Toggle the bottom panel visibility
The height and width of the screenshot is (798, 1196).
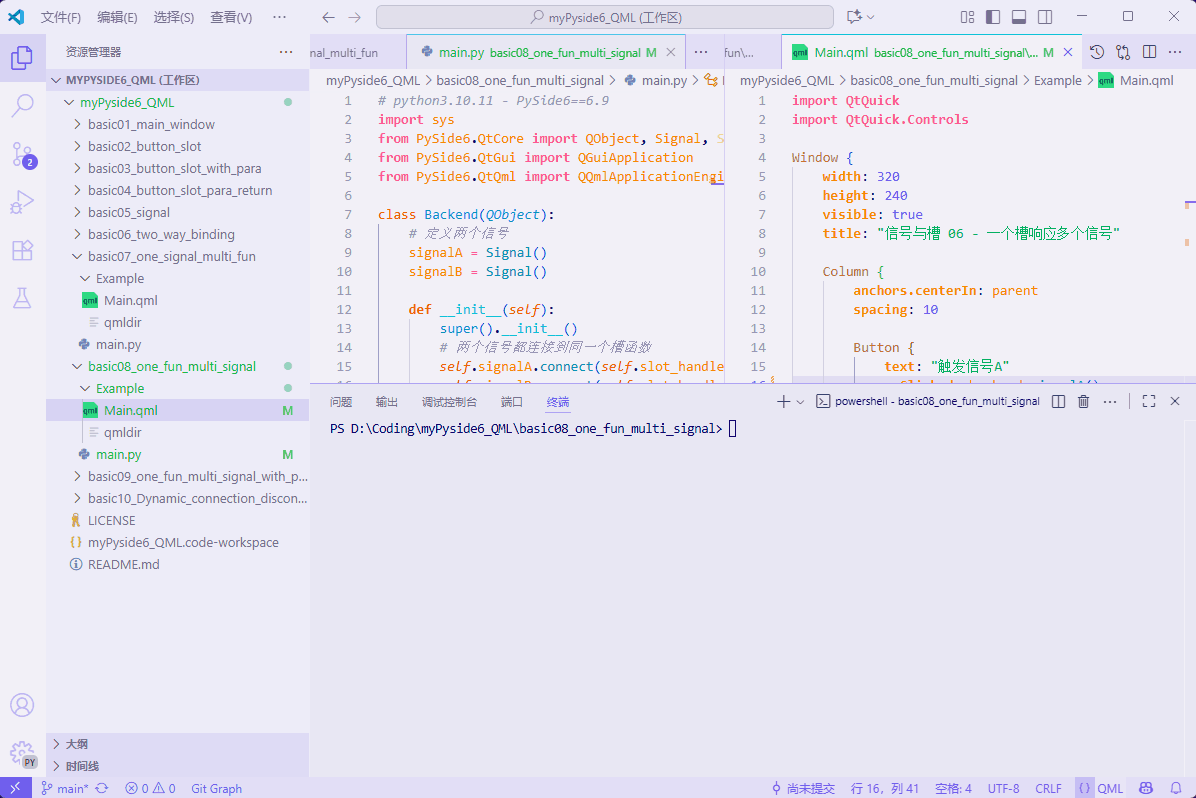(x=1019, y=17)
